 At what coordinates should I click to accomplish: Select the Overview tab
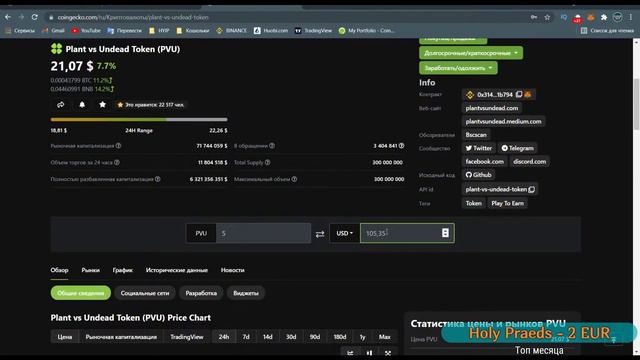[x=59, y=270]
